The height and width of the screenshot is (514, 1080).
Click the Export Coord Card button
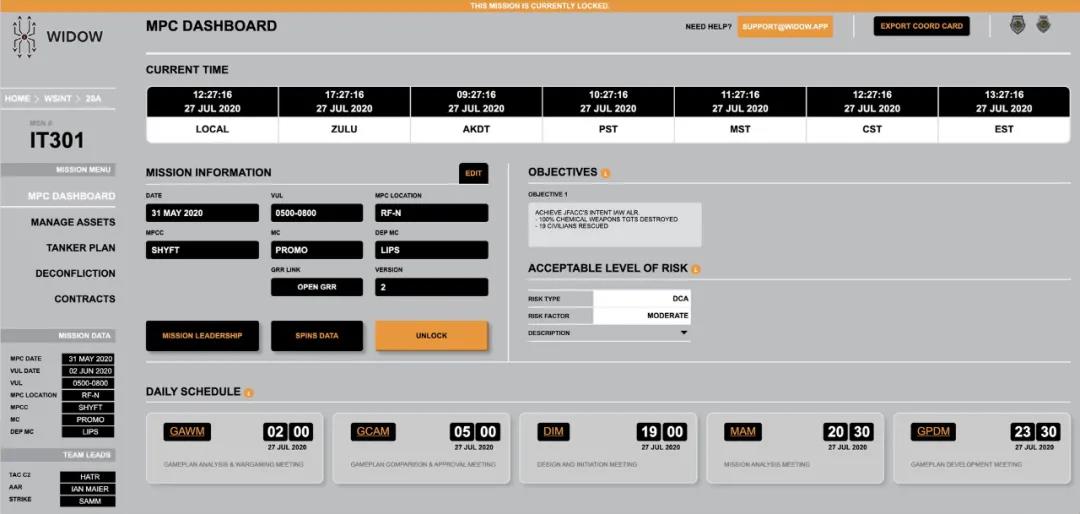click(x=921, y=26)
